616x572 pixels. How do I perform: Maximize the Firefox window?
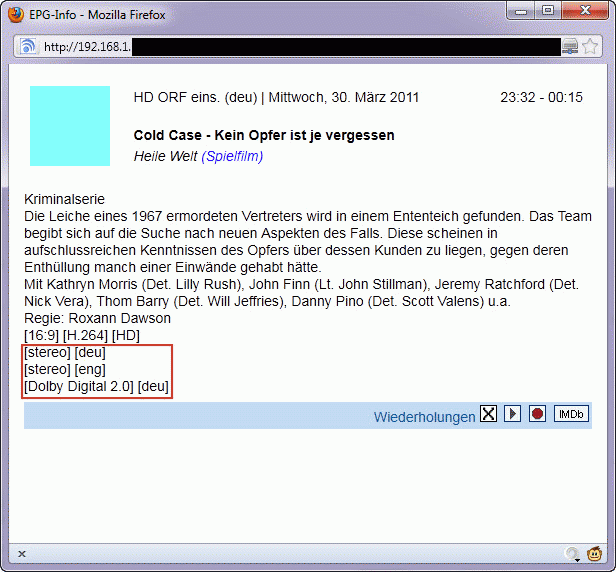[x=548, y=11]
